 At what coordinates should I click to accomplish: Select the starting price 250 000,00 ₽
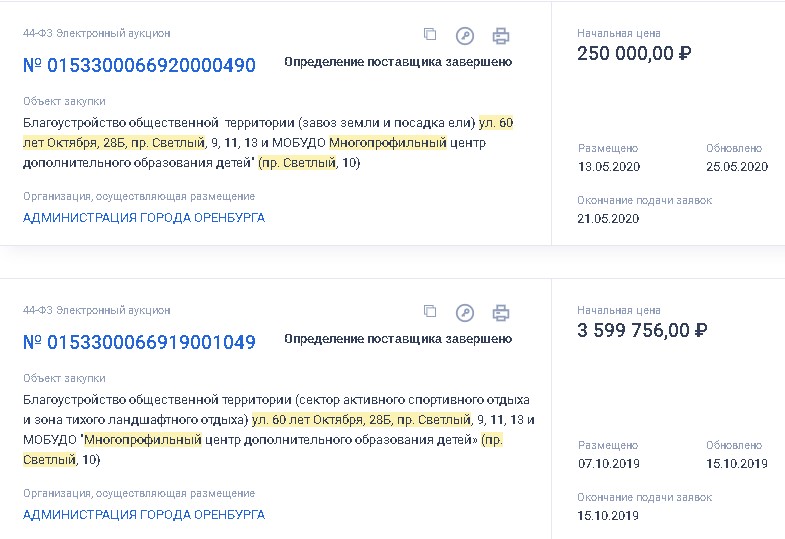[x=635, y=54]
